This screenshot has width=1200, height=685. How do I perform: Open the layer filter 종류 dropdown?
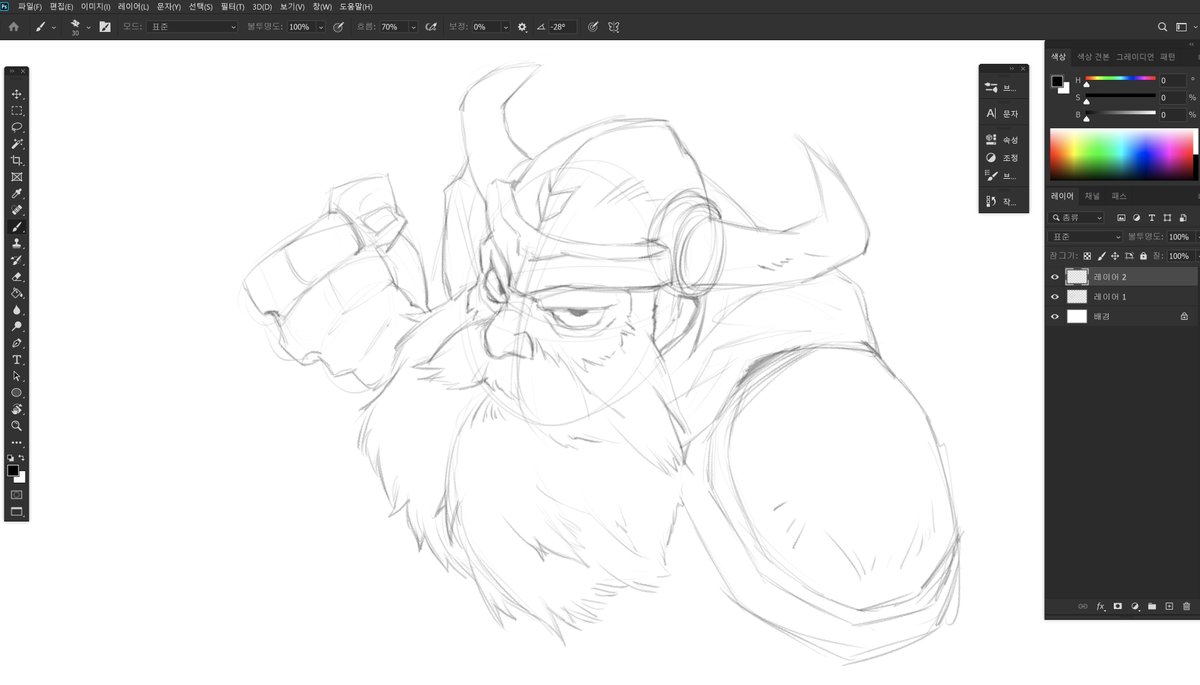[1077, 217]
